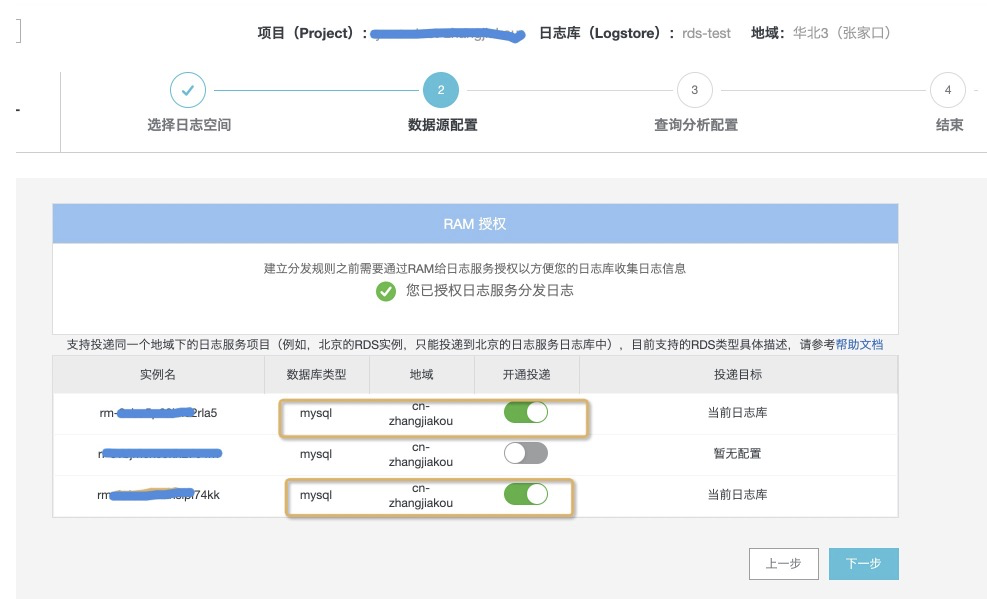This screenshot has width=987, height=599.
Task: Disable delivery toggle for instance ending 2rla5
Action: tap(526, 413)
